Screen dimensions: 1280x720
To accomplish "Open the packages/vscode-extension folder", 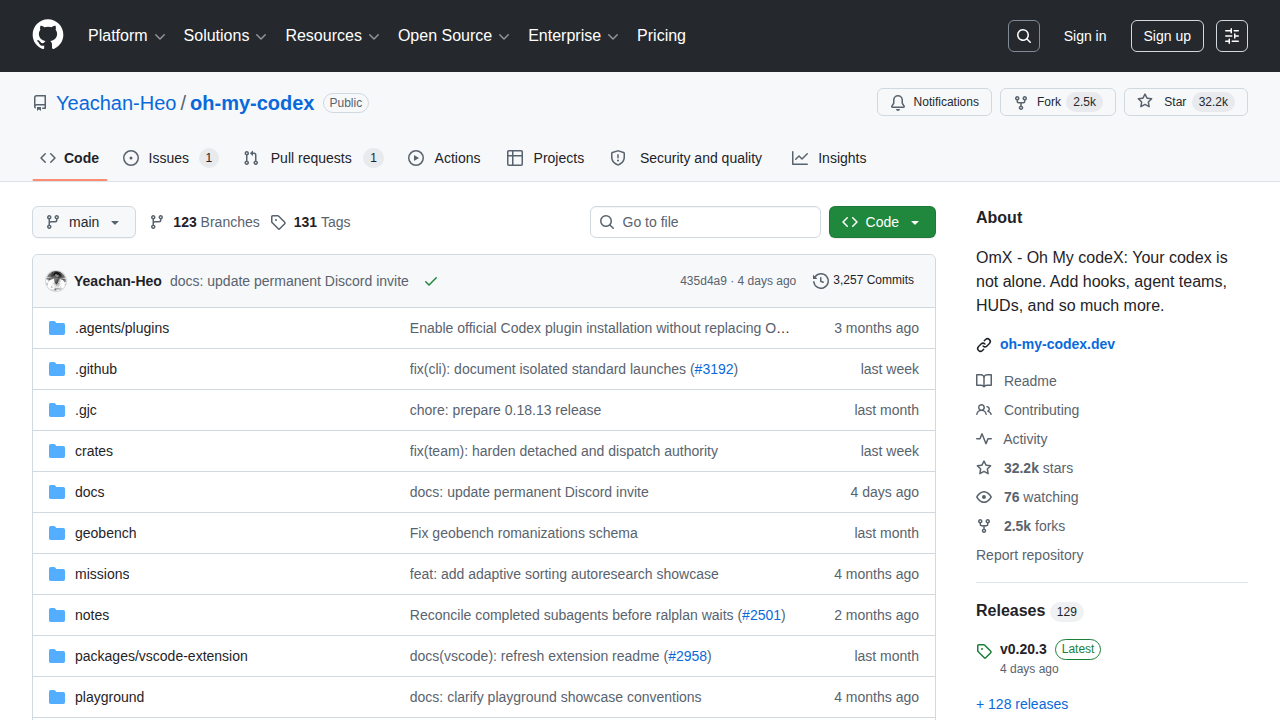I will pos(161,656).
